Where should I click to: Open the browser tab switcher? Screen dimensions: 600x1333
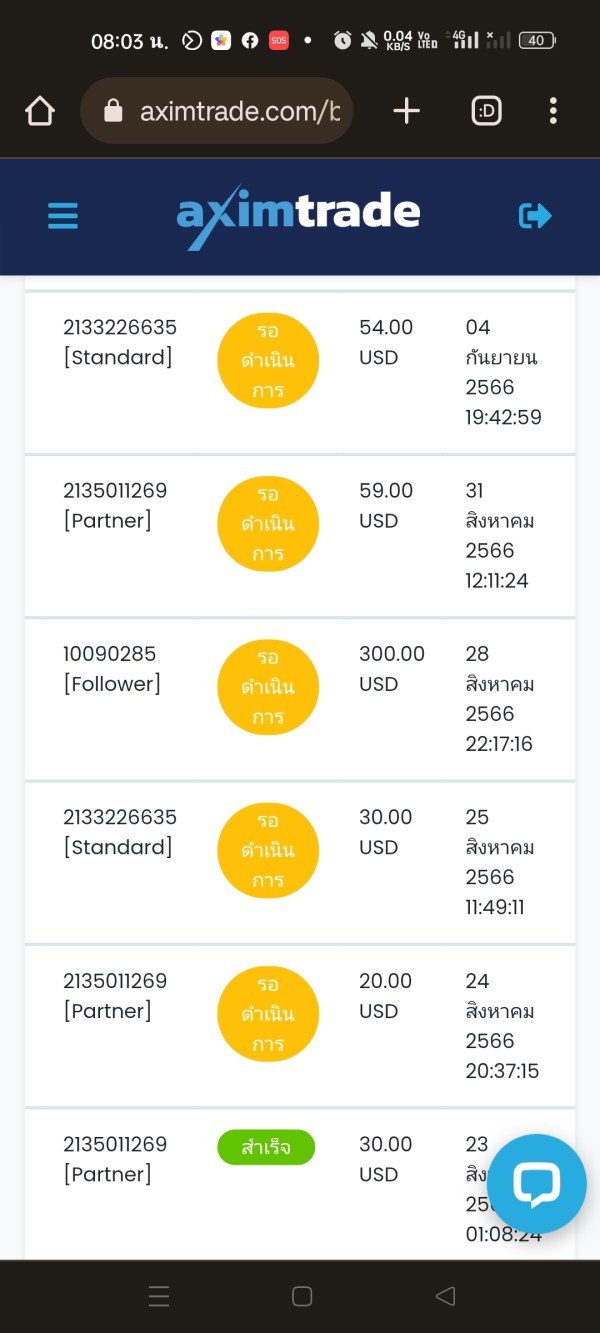[487, 111]
